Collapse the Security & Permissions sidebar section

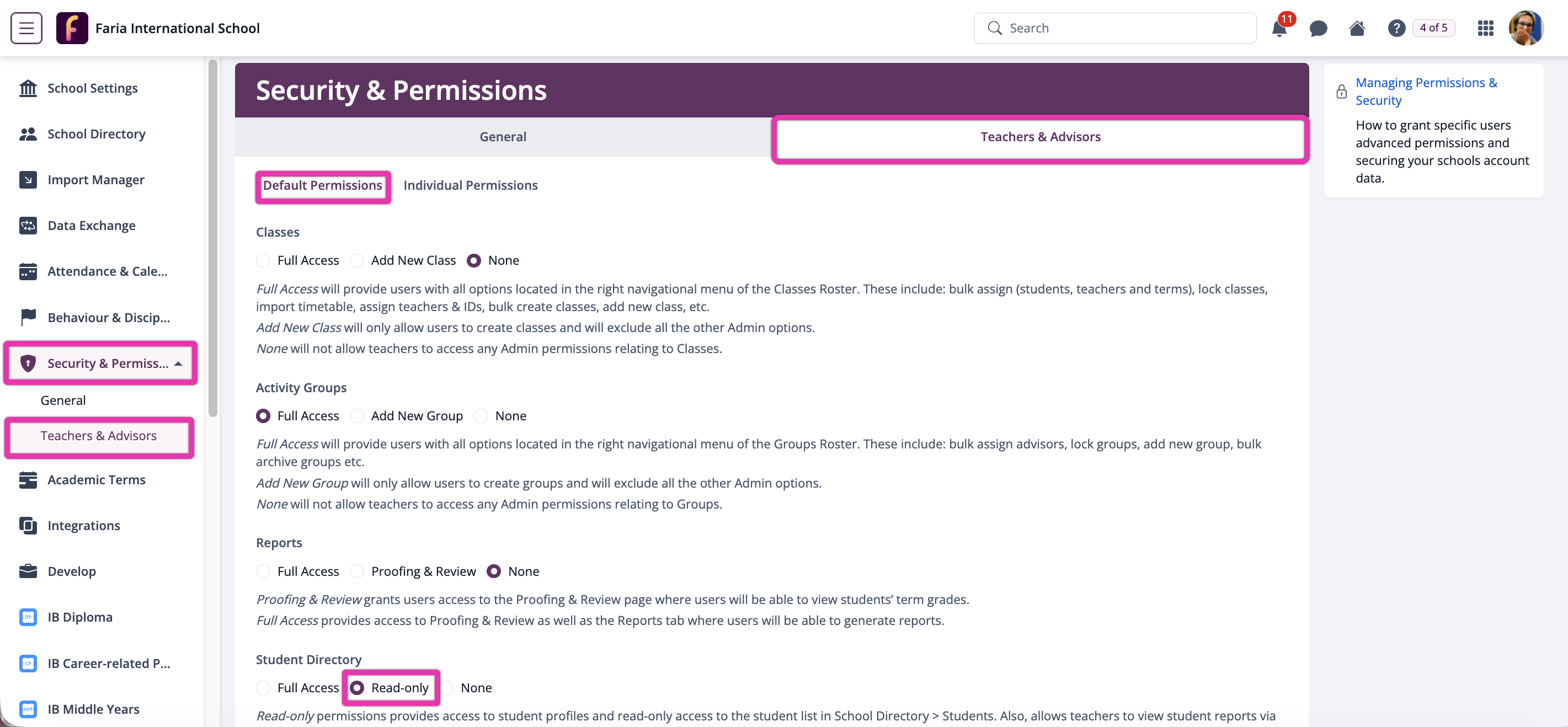[x=178, y=364]
